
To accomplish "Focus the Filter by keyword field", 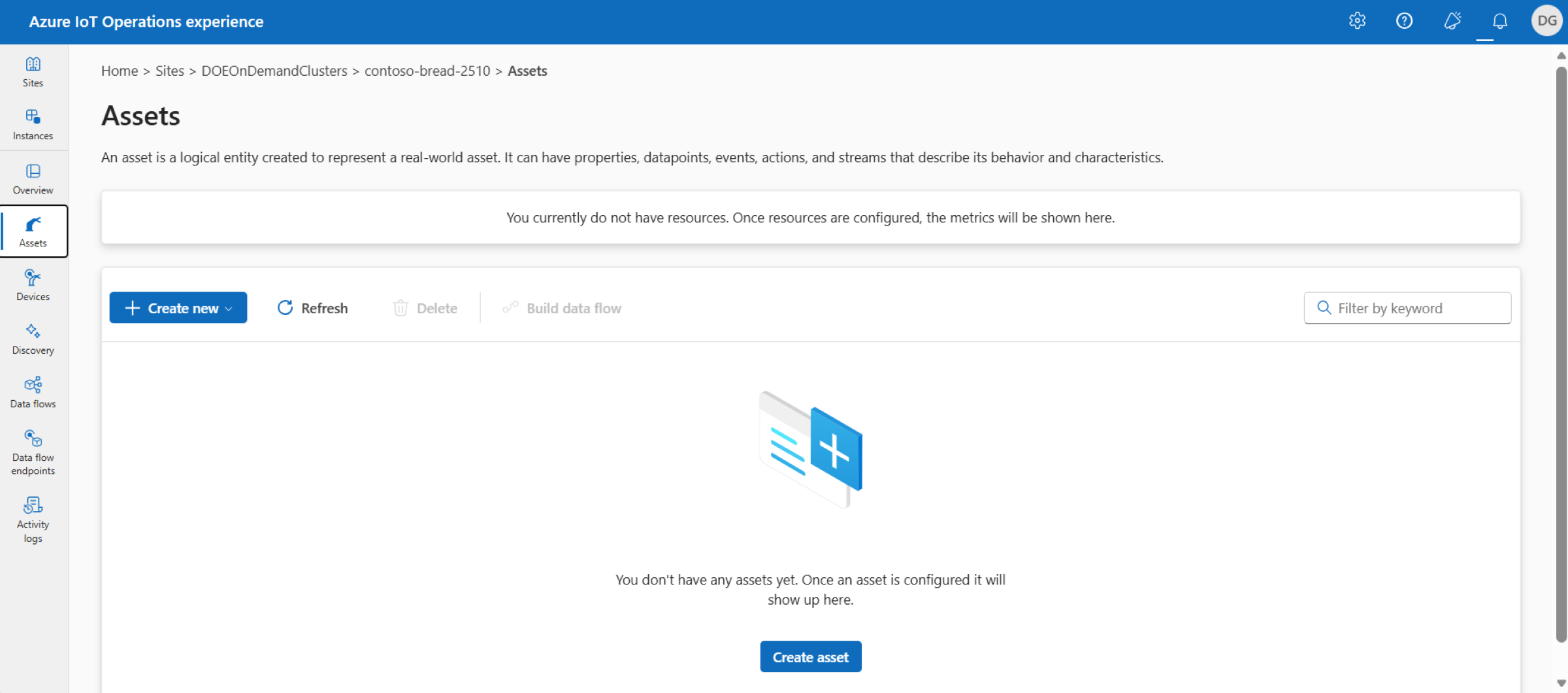I will click(x=1407, y=308).
